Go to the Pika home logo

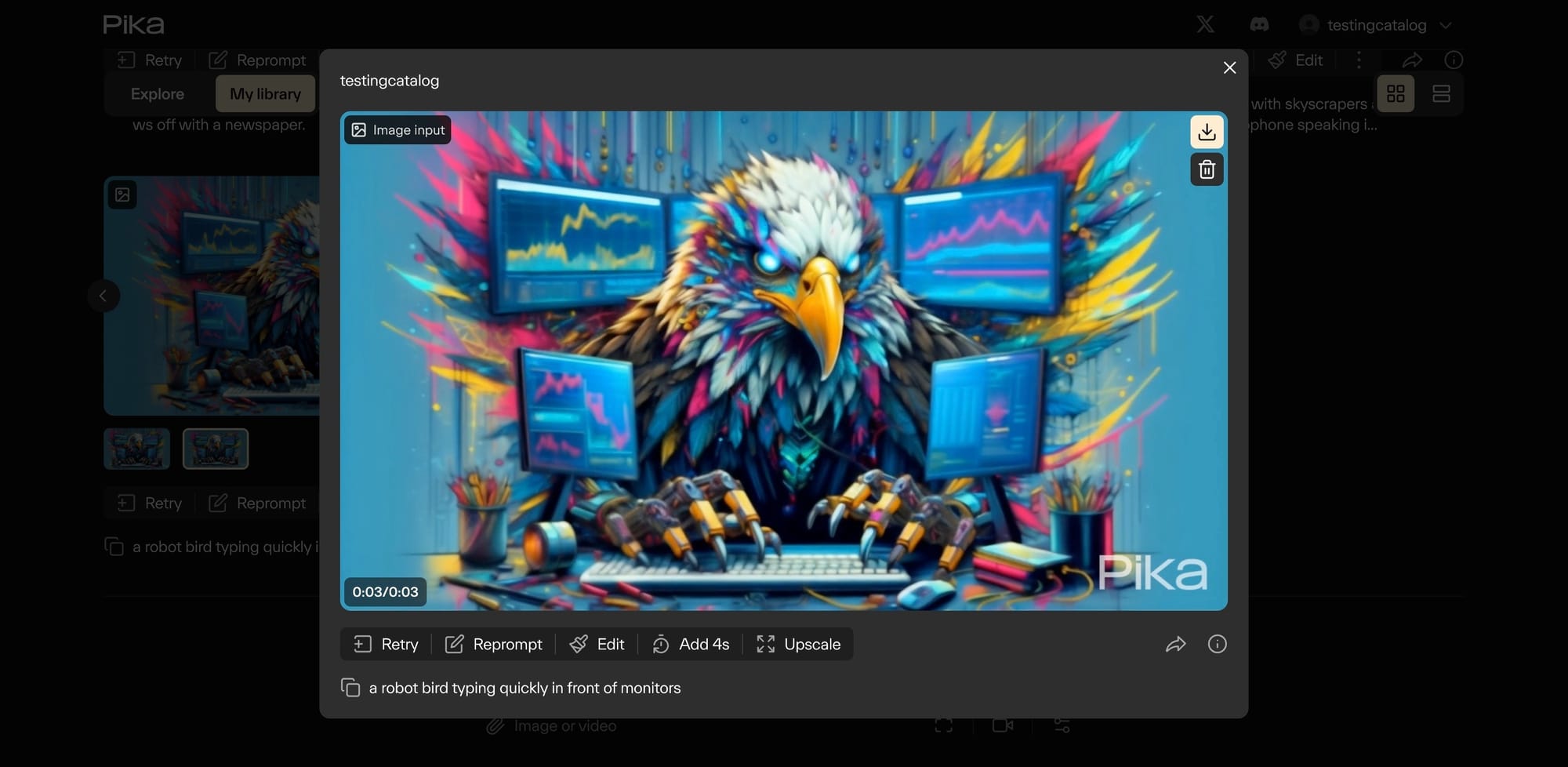coord(133,24)
